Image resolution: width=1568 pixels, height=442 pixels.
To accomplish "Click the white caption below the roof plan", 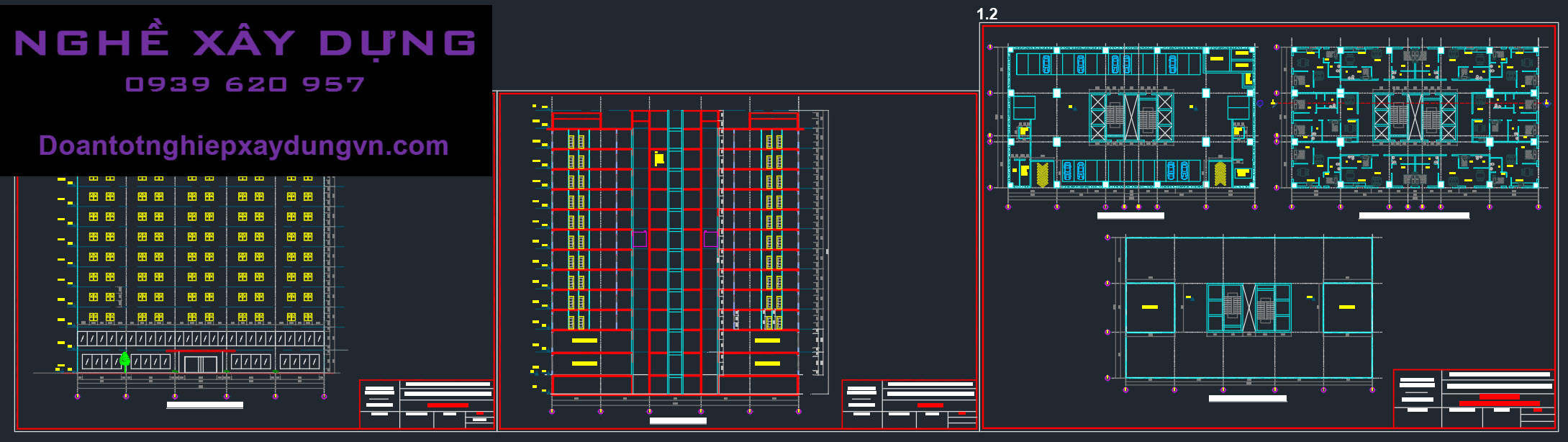I will click(x=1247, y=398).
